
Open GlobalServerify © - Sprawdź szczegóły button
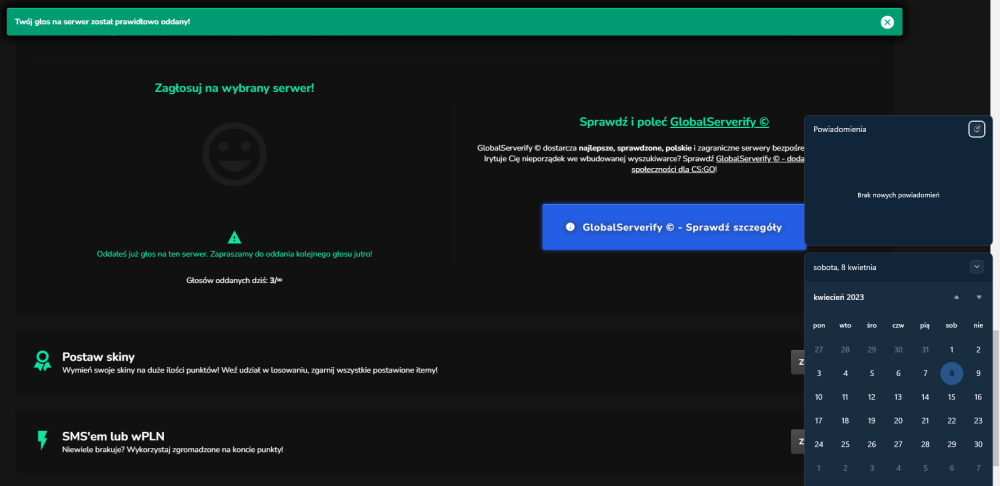point(673,227)
